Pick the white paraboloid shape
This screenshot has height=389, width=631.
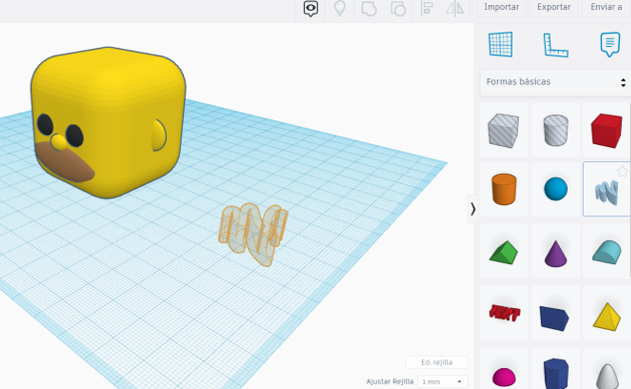[607, 376]
